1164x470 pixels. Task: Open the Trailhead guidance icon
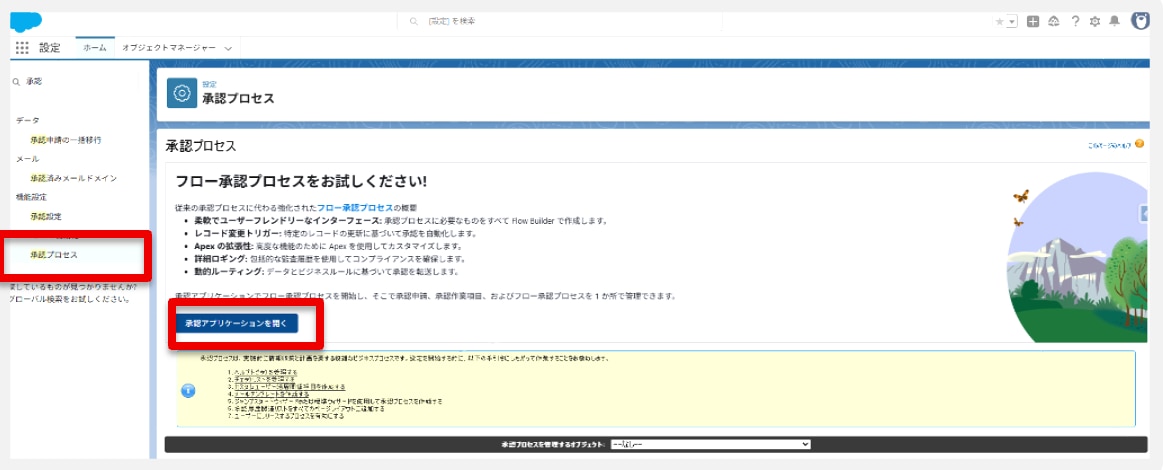click(x=1054, y=21)
